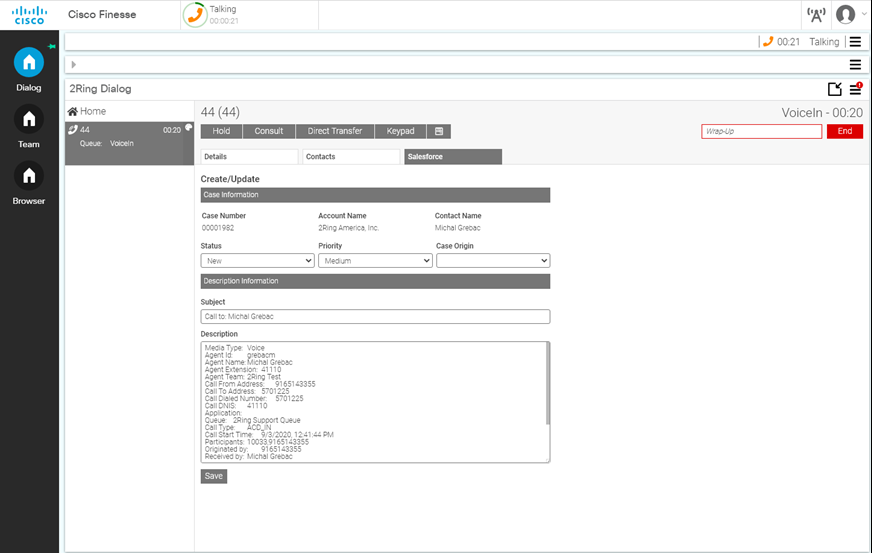Viewport: 872px width, 553px height.
Task: Open the Team sidebar icon
Action: [29, 120]
